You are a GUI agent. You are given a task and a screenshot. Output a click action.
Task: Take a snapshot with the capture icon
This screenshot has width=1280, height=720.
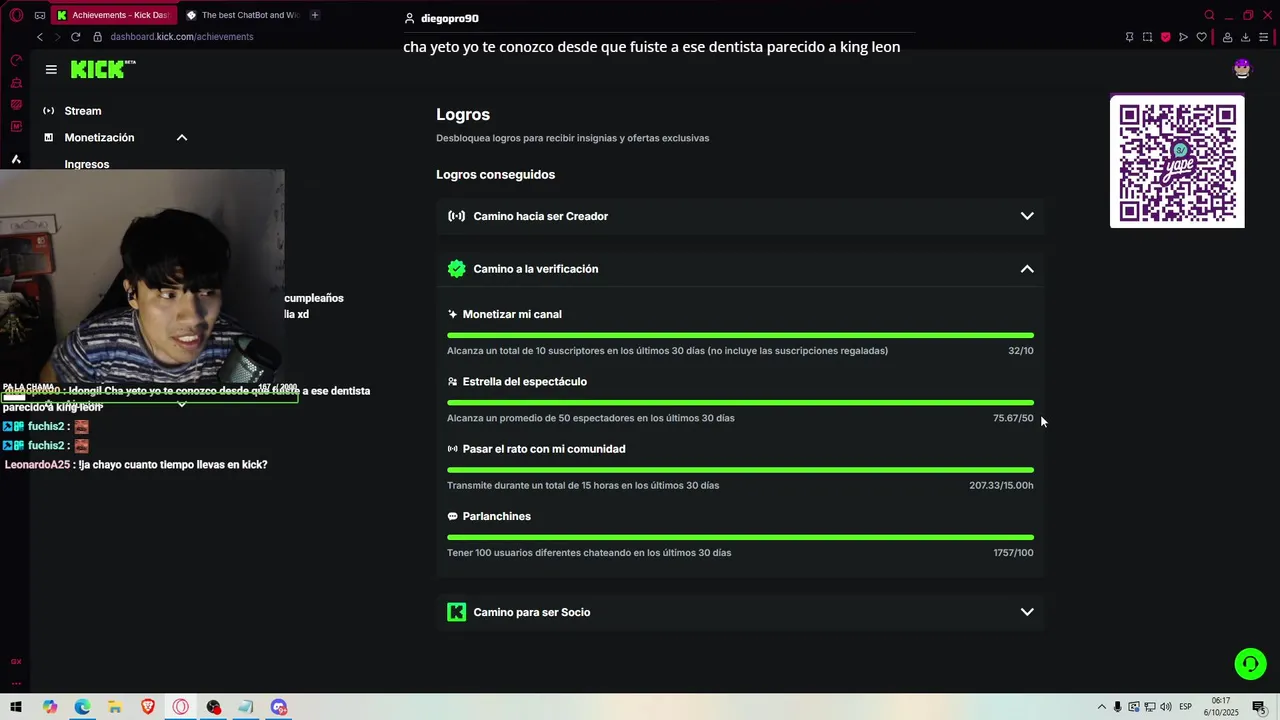click(x=1147, y=37)
